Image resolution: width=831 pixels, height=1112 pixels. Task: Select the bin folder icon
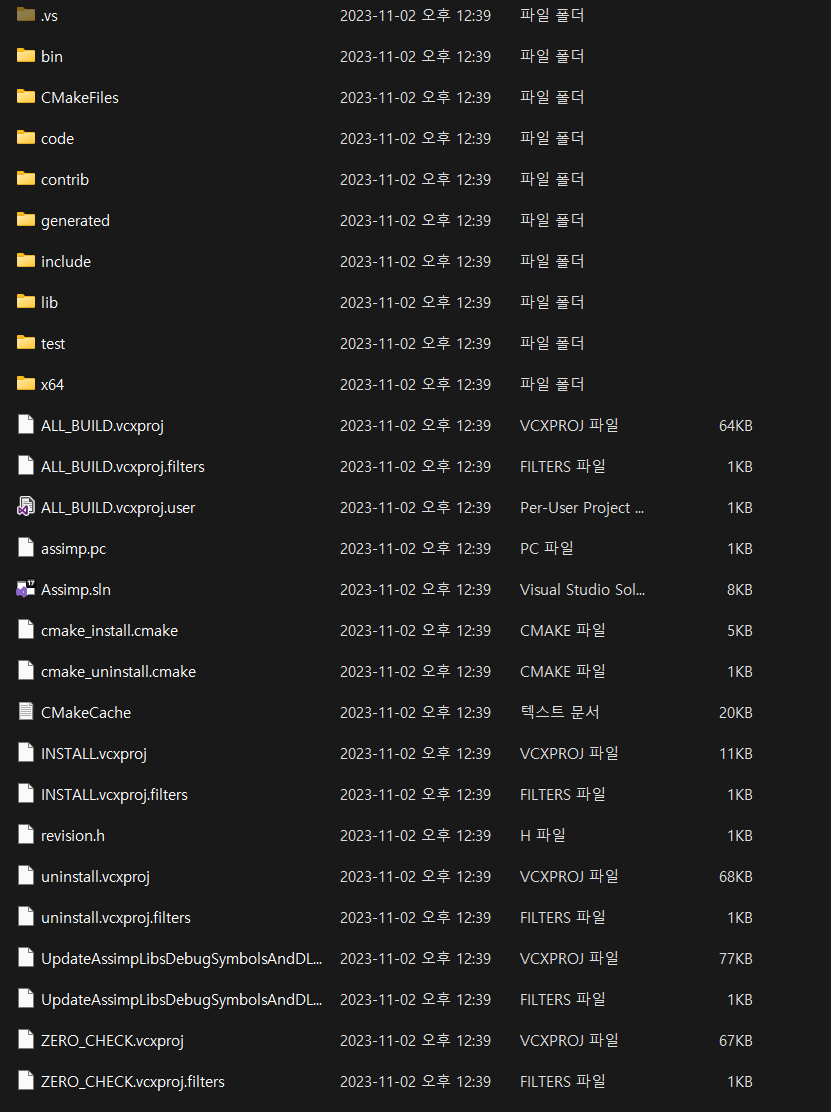coord(26,55)
